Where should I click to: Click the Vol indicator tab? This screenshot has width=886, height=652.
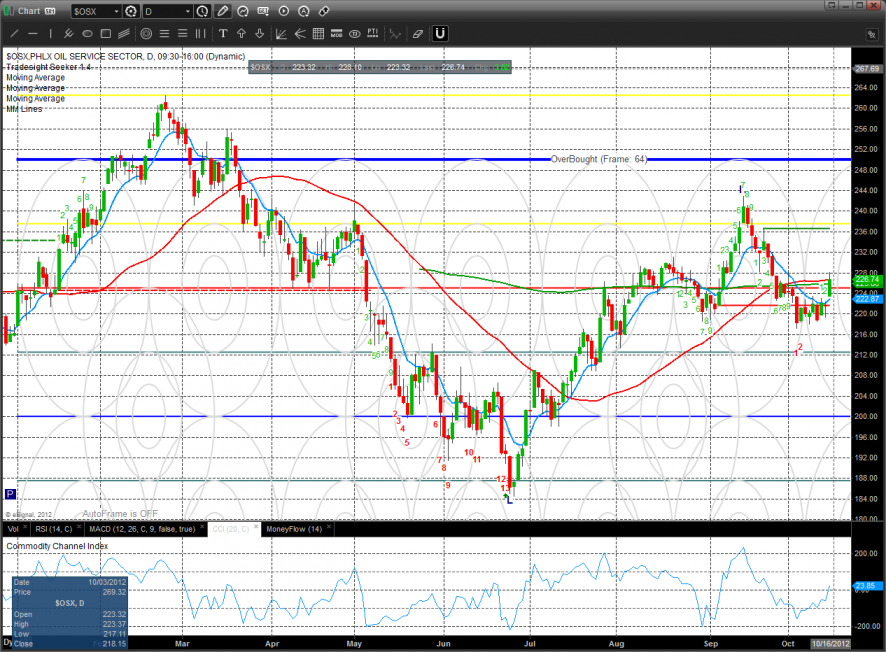[x=13, y=529]
